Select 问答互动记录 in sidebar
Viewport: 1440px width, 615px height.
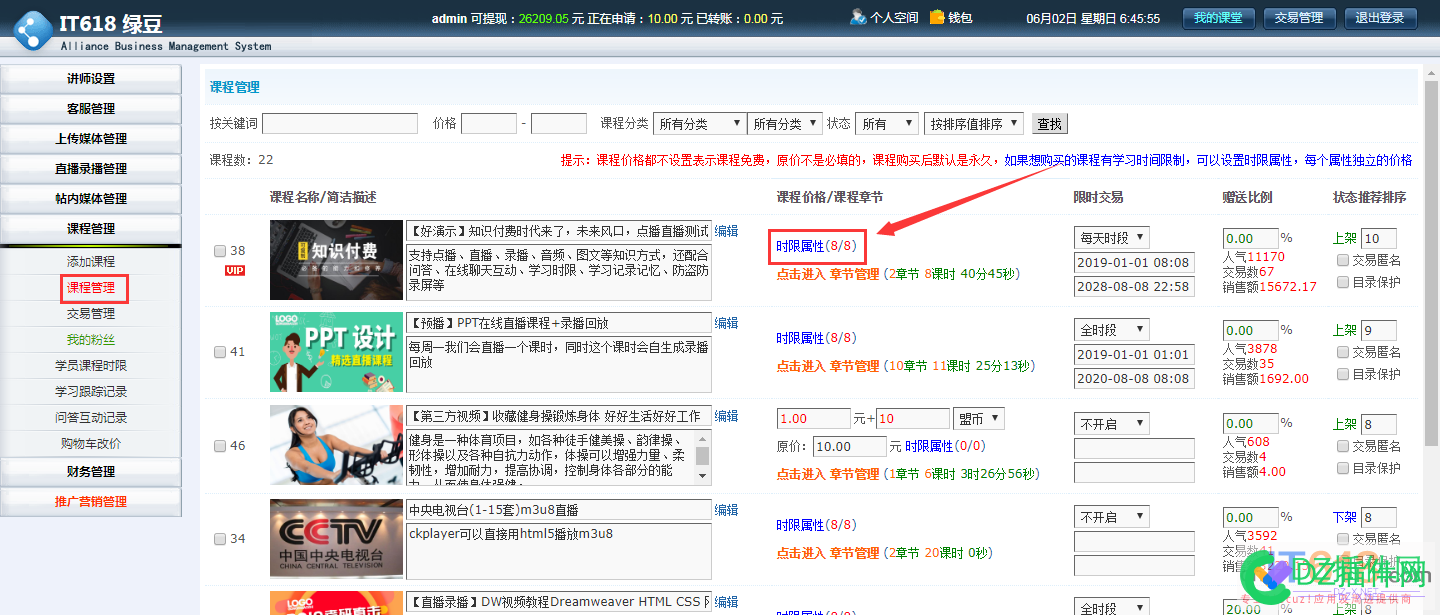click(91, 417)
